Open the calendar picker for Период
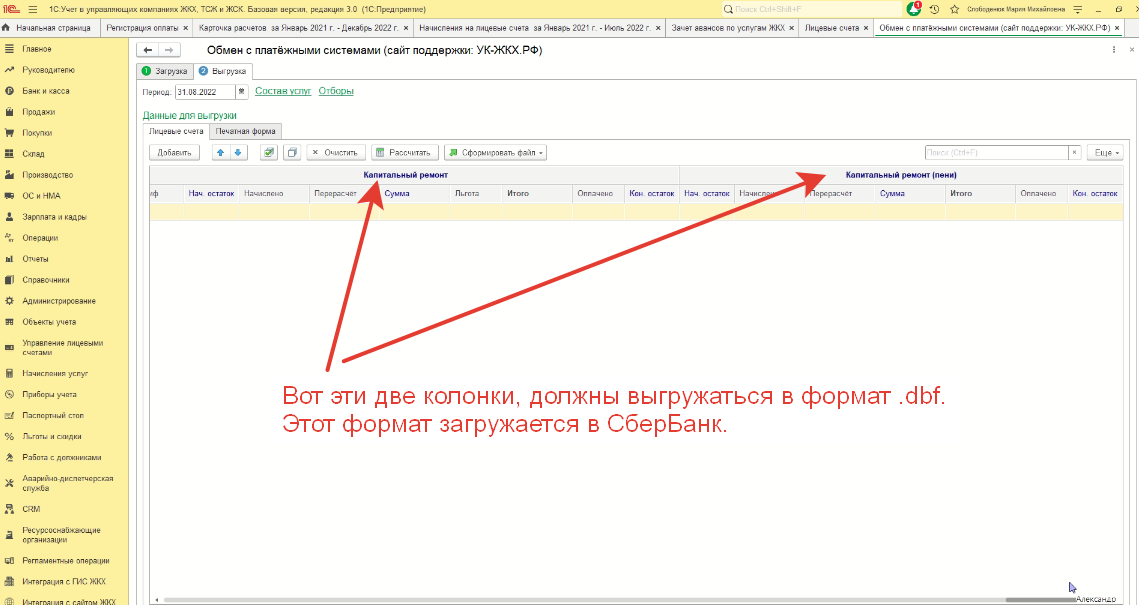 (241, 92)
